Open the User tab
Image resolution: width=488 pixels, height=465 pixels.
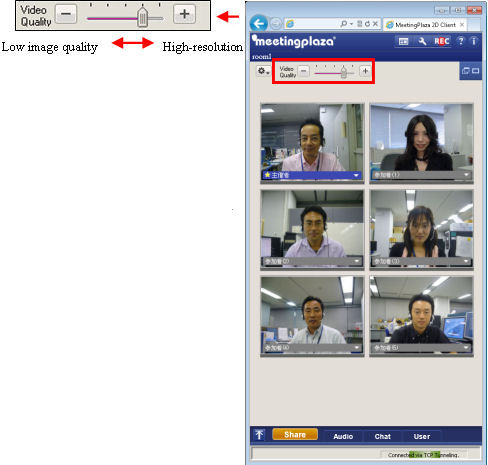tap(422, 436)
